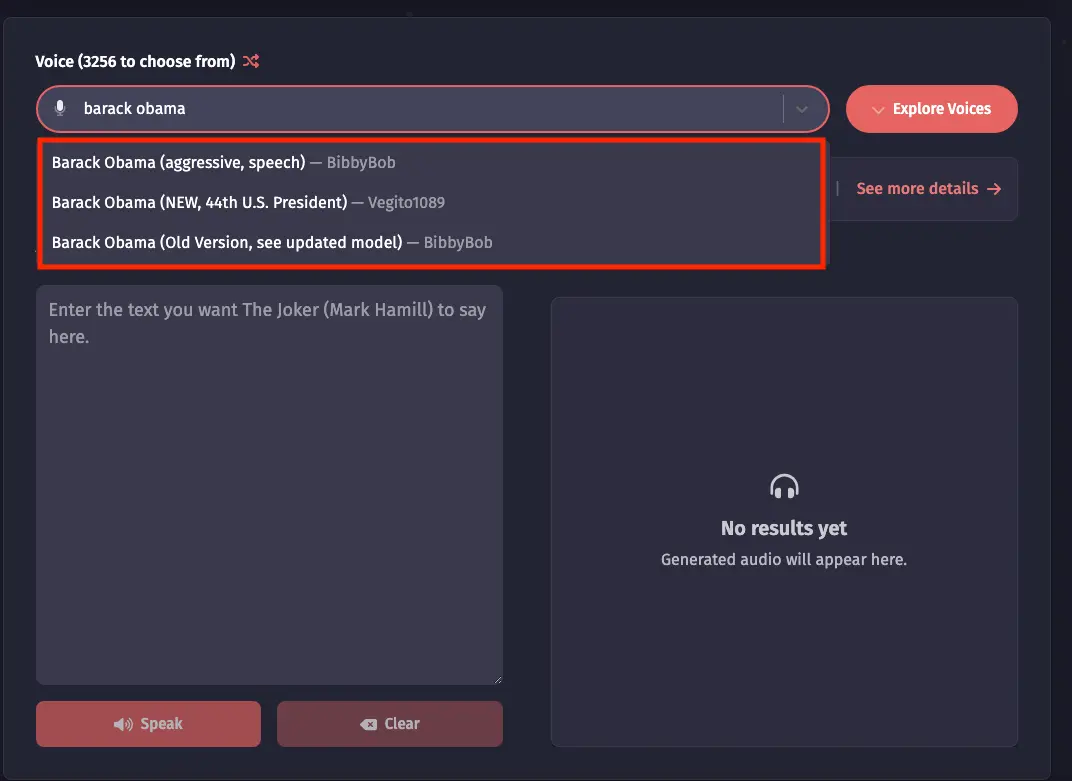Screen dimensions: 1072x781
Task: Click the text area resize handle
Action: pyautogui.click(x=498, y=679)
